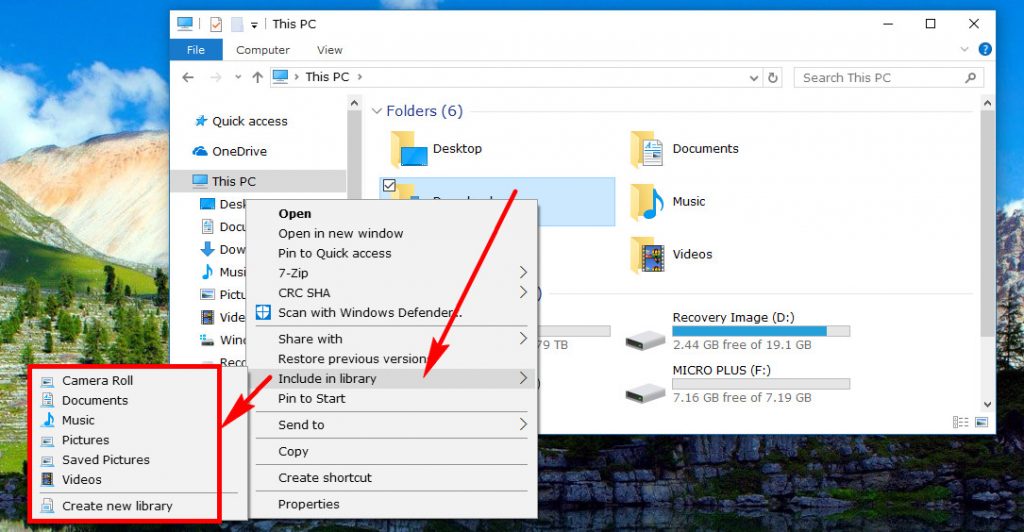Open the View ribbon tab
The width and height of the screenshot is (1024, 532).
(x=329, y=50)
